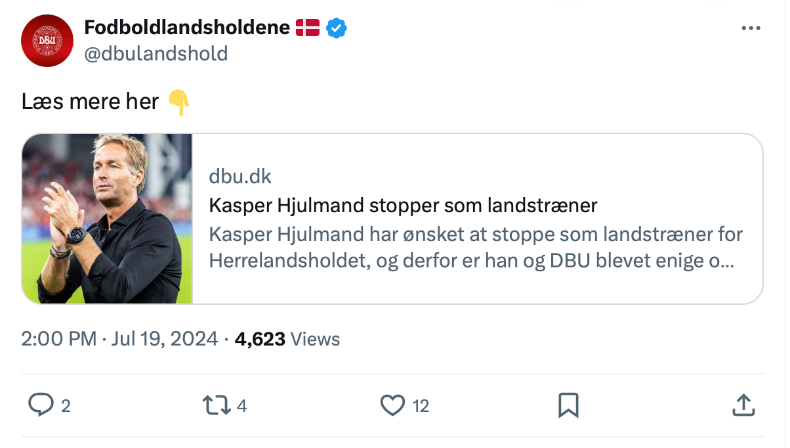The height and width of the screenshot is (448, 790).
Task: Like the tweet with the heart icon
Action: coord(391,405)
